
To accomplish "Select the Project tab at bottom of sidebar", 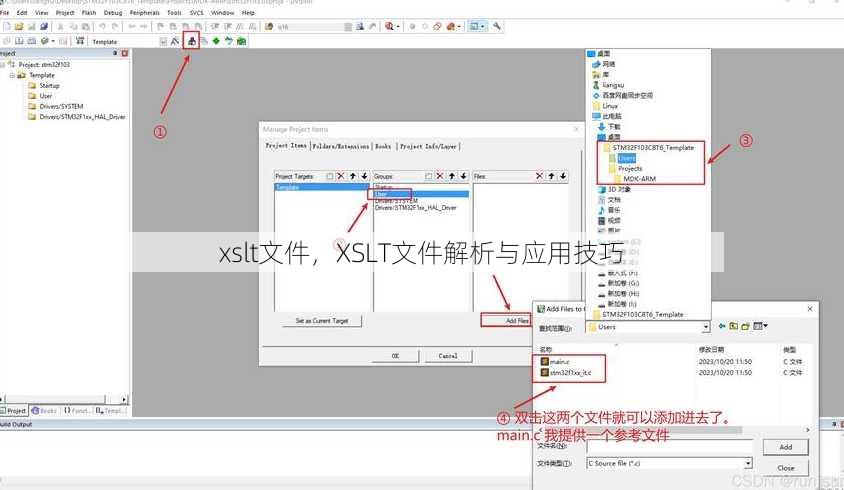I will tap(14, 410).
